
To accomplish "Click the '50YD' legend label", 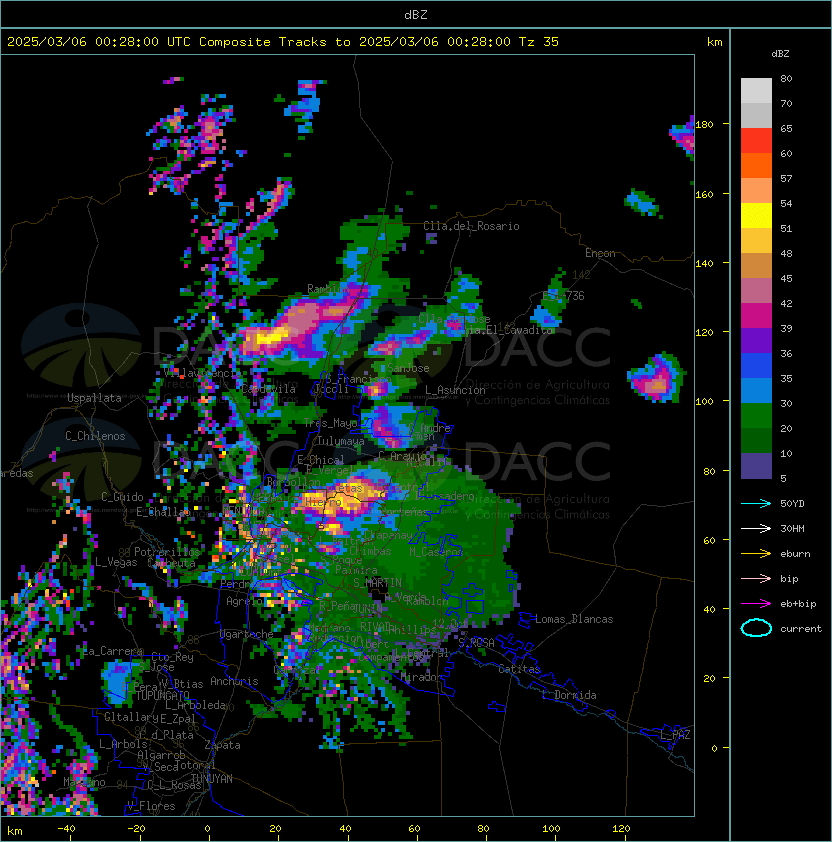I will pos(792,504).
